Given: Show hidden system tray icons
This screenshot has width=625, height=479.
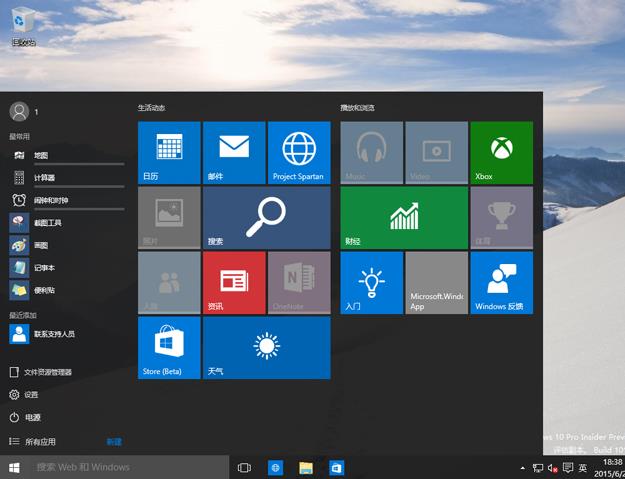Looking at the screenshot, I should pyautogui.click(x=523, y=468).
